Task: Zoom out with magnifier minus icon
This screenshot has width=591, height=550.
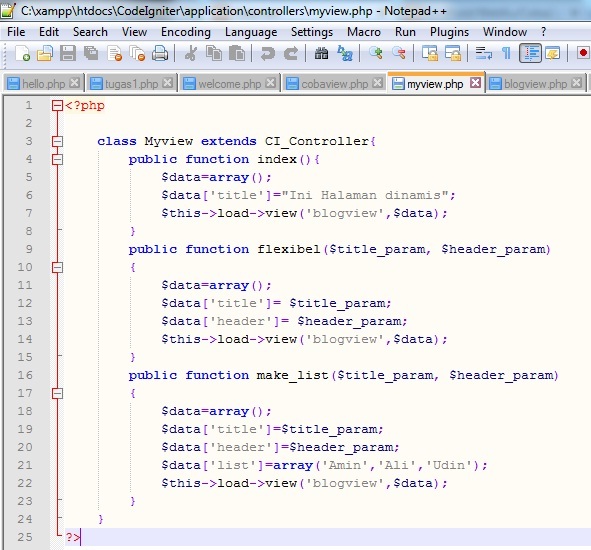Action: point(399,53)
